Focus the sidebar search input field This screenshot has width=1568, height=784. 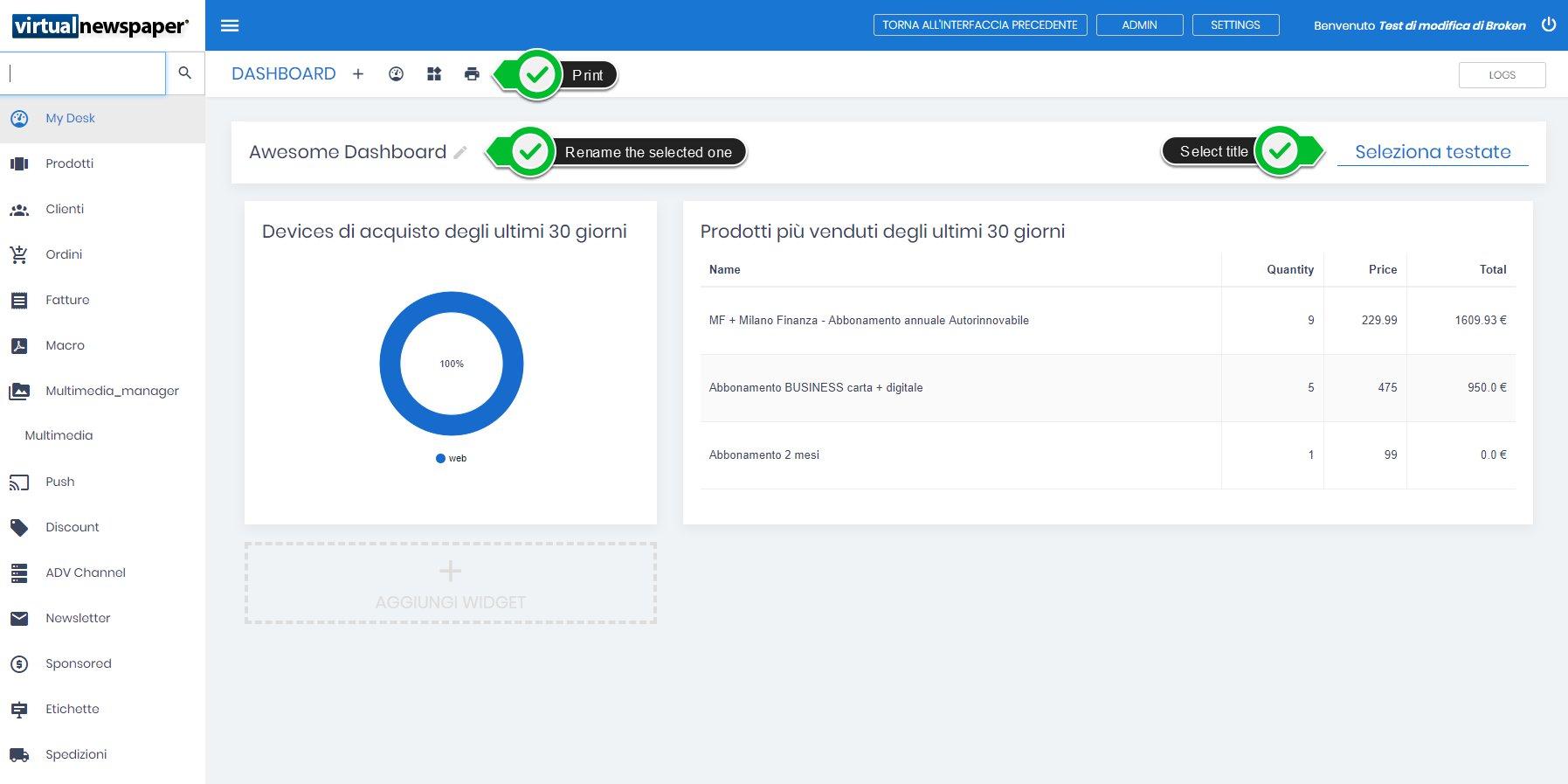point(83,73)
